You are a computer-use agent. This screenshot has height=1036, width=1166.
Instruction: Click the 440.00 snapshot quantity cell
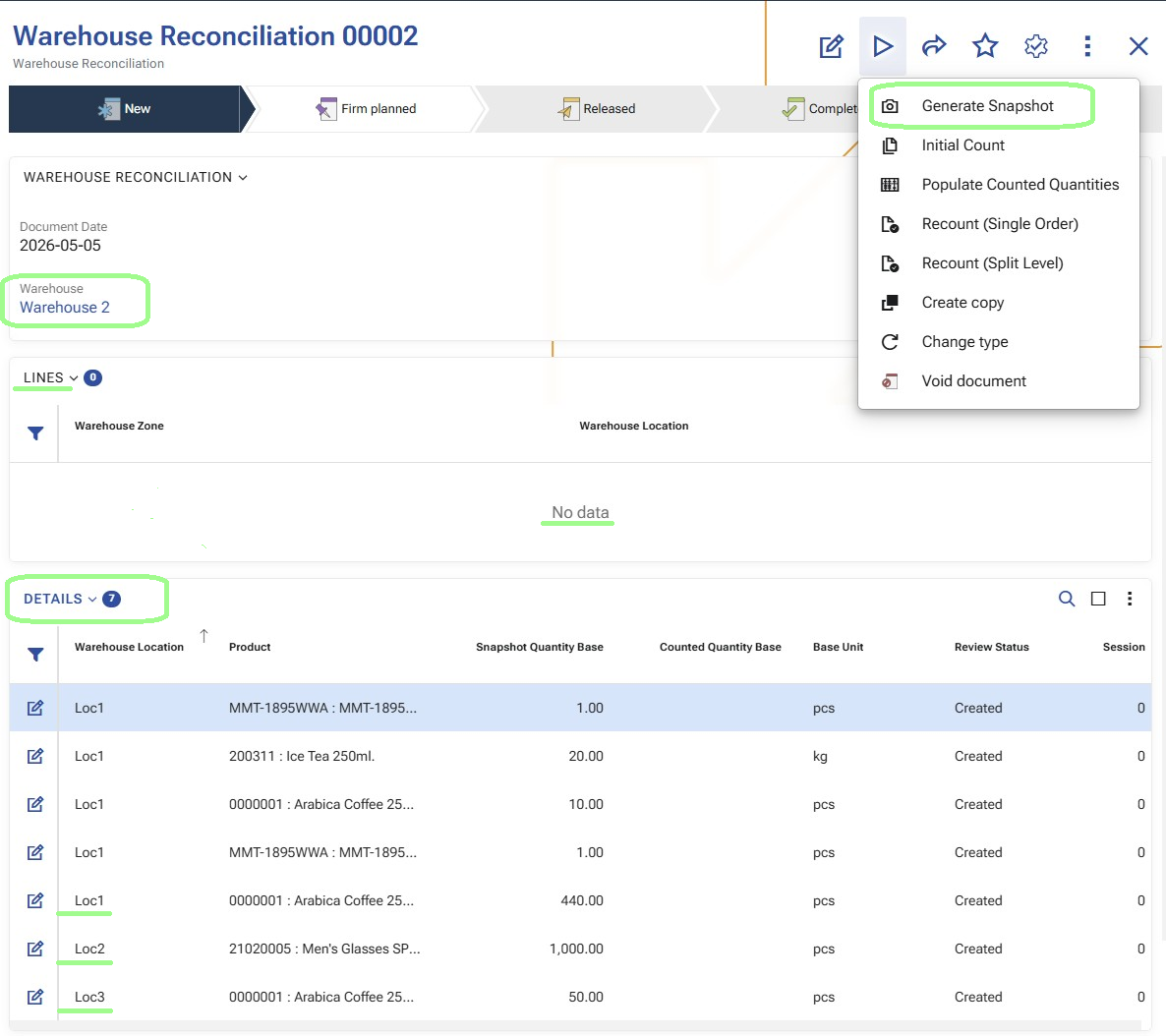[x=581, y=900]
